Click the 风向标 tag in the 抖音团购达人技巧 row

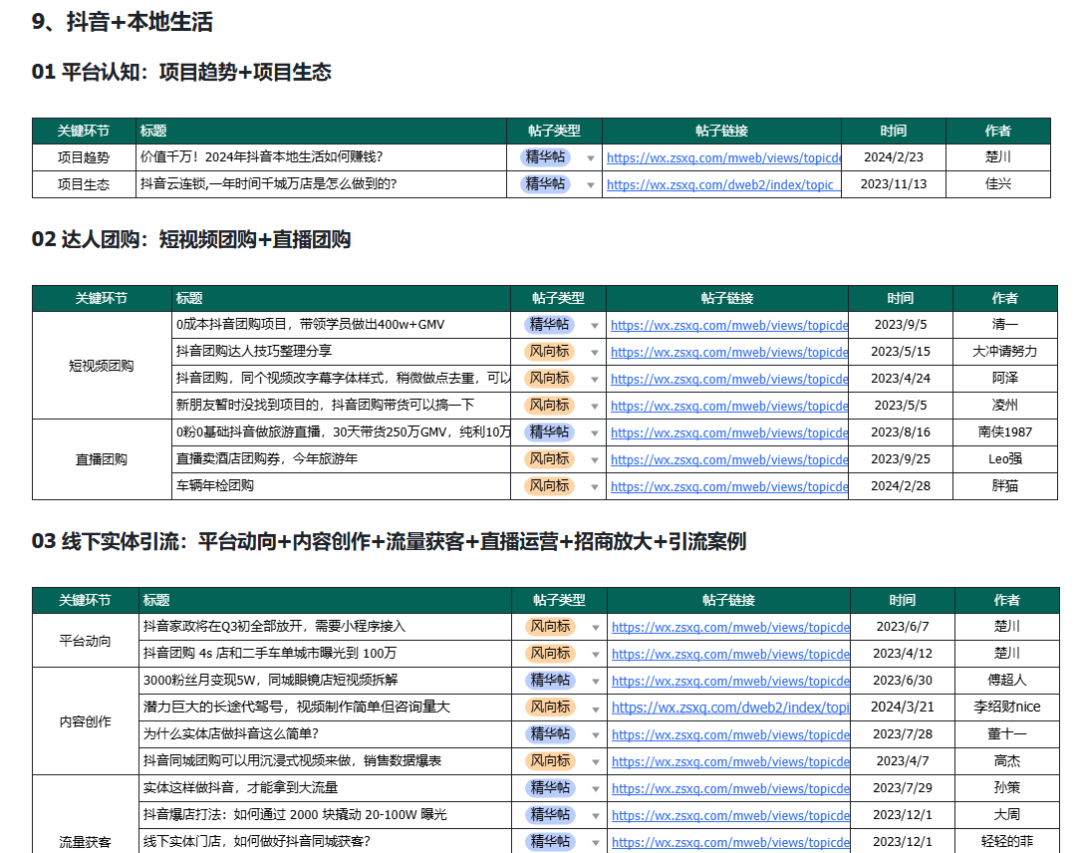[550, 351]
